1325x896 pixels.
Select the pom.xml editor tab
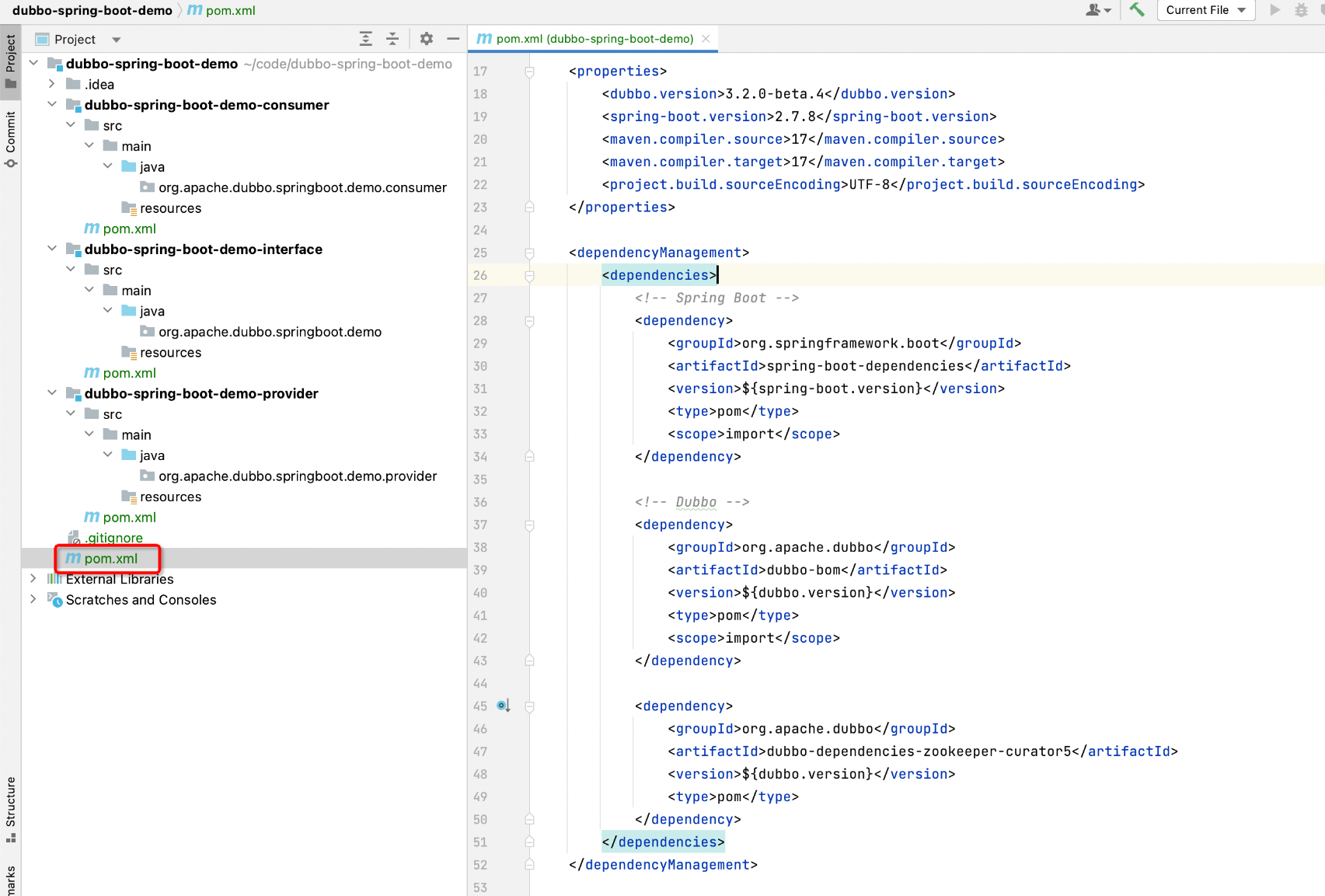(x=594, y=39)
